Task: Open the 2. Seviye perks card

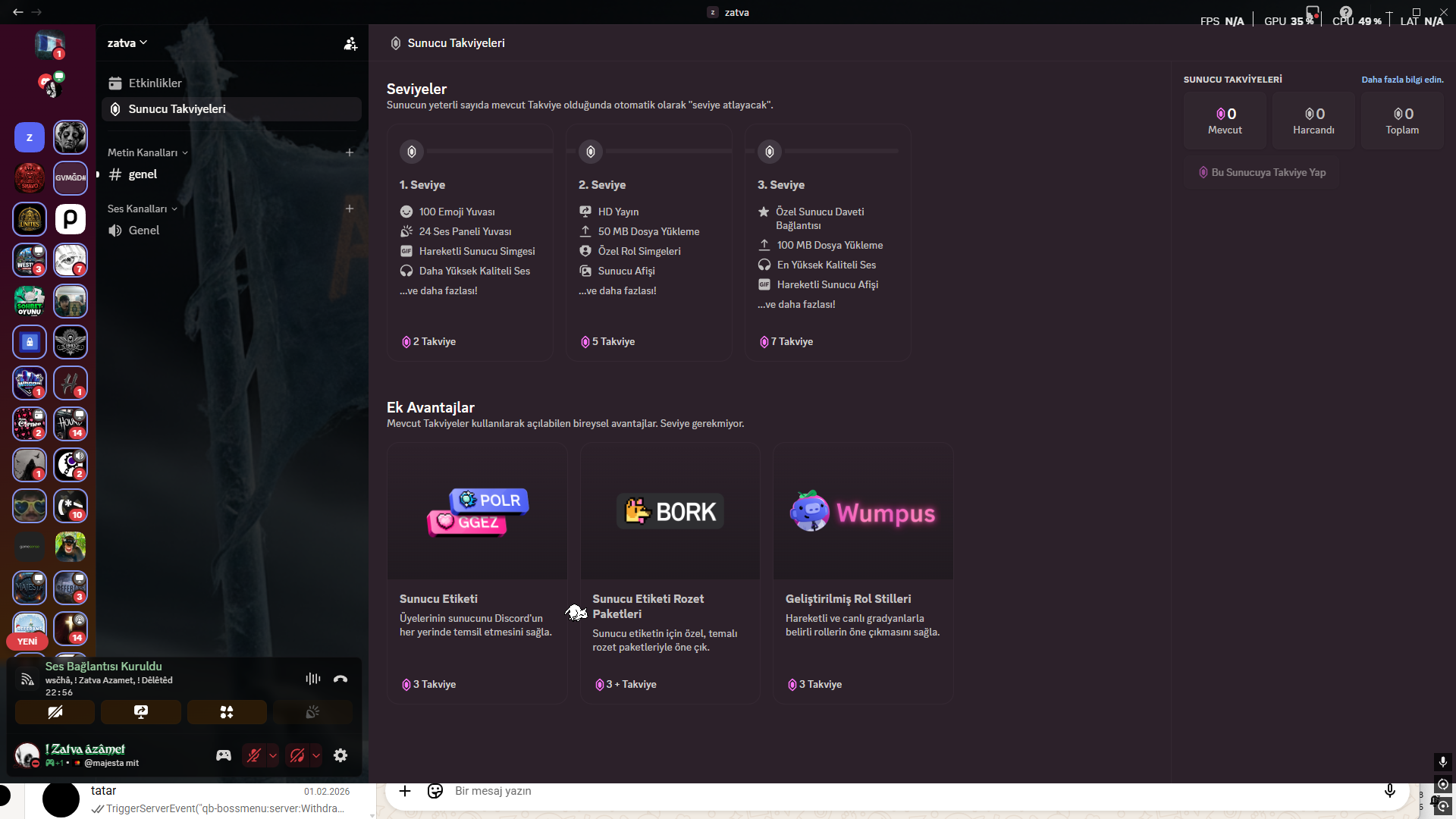Action: 649,243
